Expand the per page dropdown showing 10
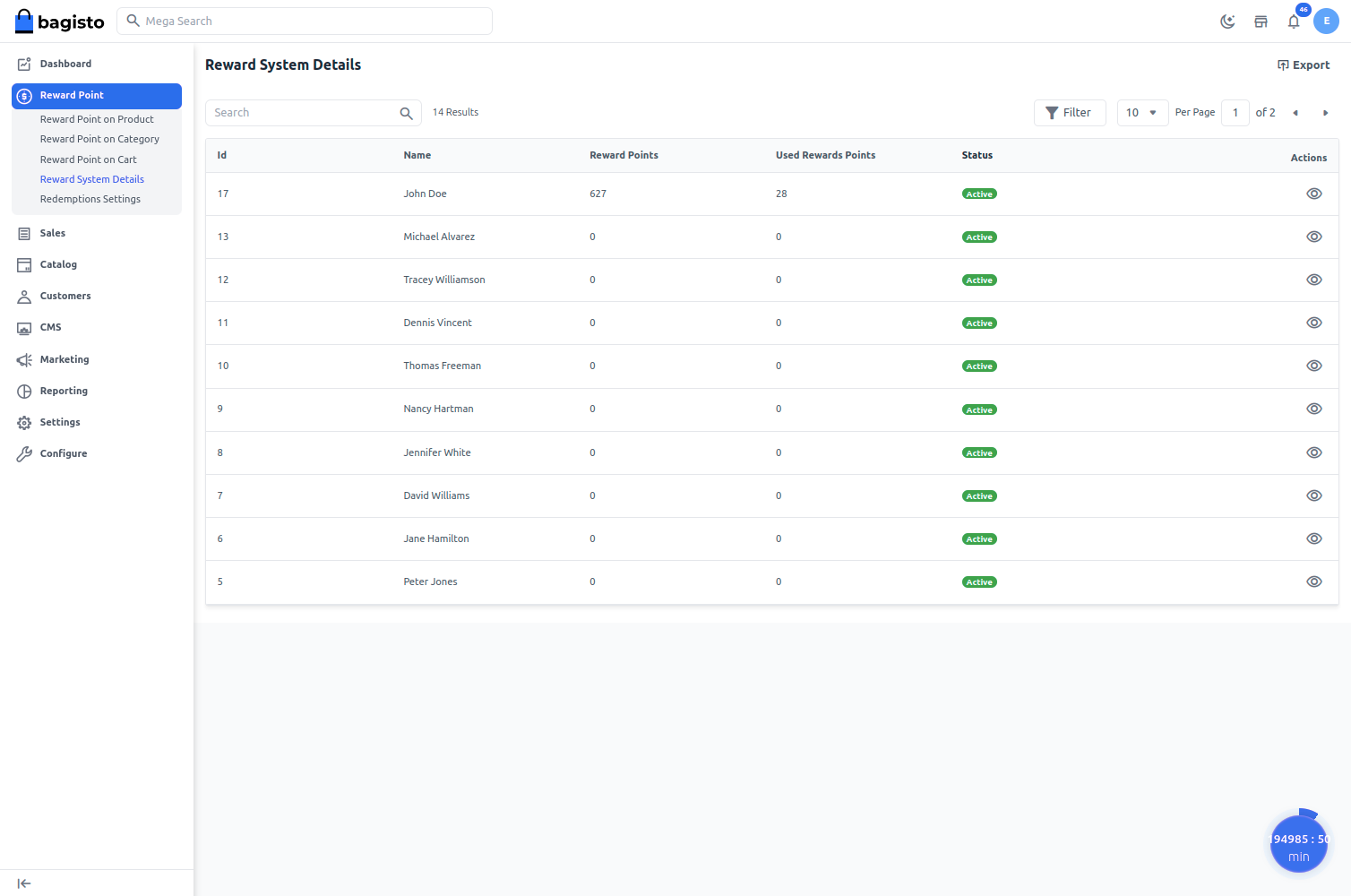This screenshot has width=1351, height=896. coord(1142,113)
